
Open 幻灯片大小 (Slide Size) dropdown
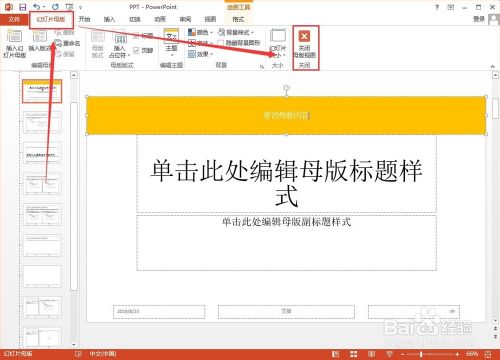278,43
